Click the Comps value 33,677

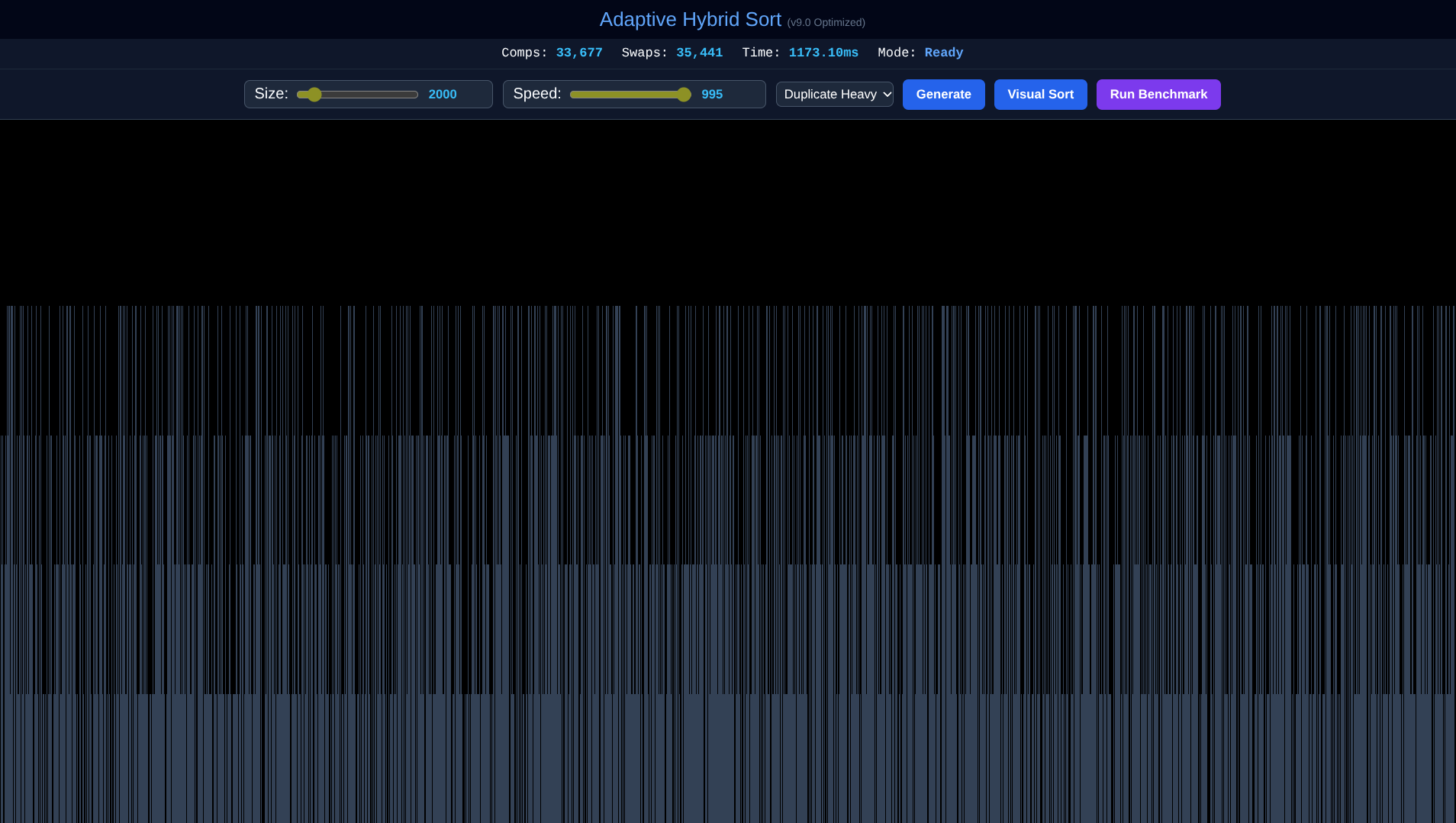click(x=579, y=53)
